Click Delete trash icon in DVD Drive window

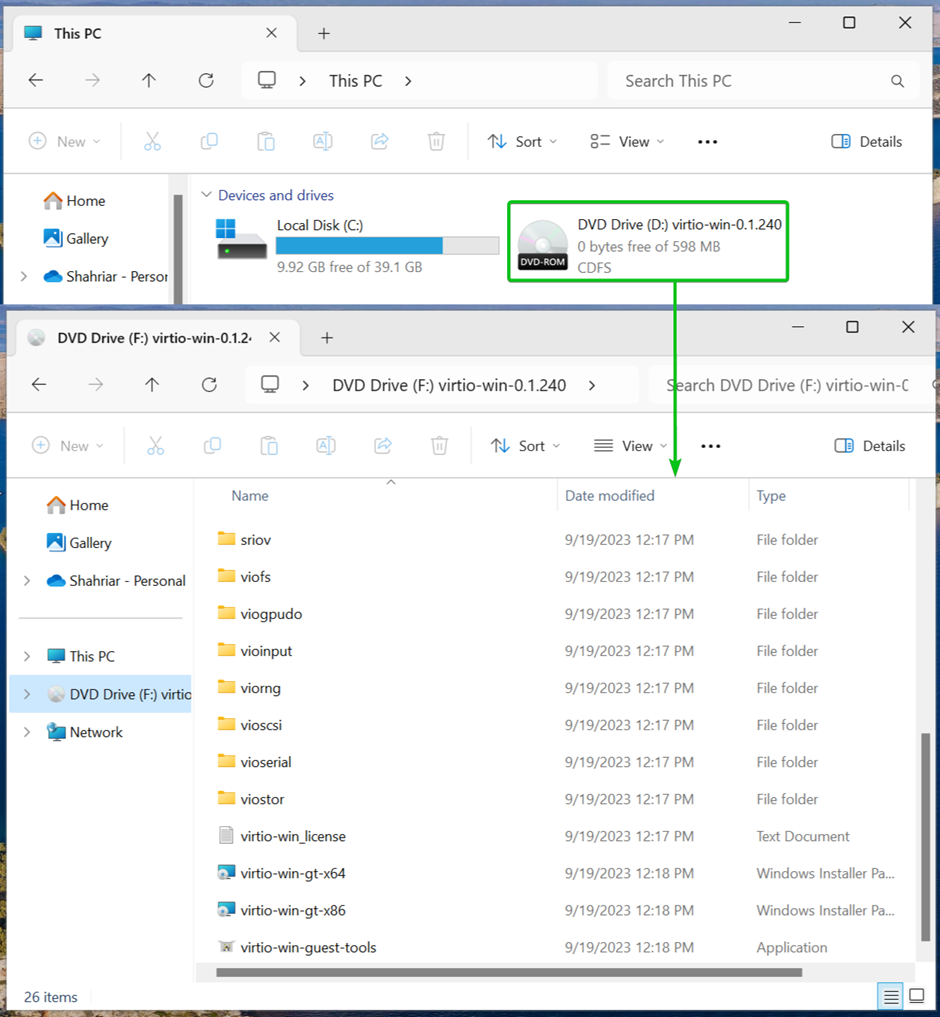coord(440,446)
